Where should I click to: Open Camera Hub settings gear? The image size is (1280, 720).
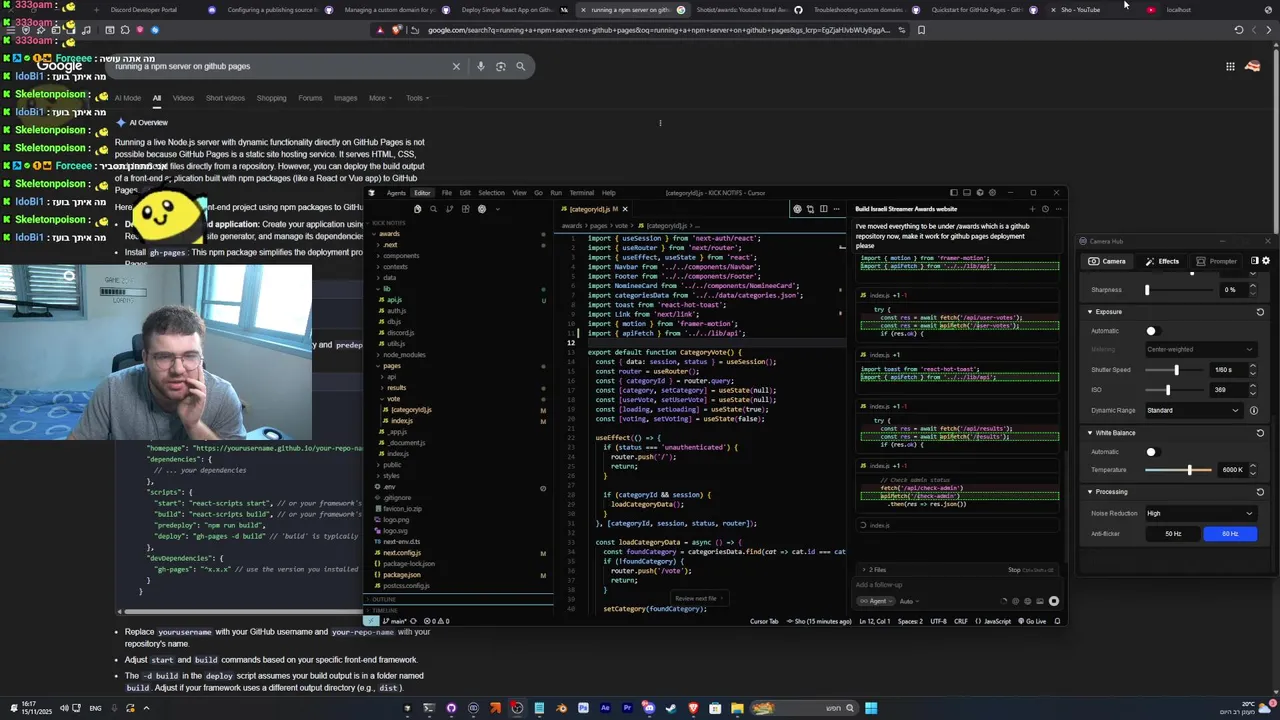(1266, 261)
